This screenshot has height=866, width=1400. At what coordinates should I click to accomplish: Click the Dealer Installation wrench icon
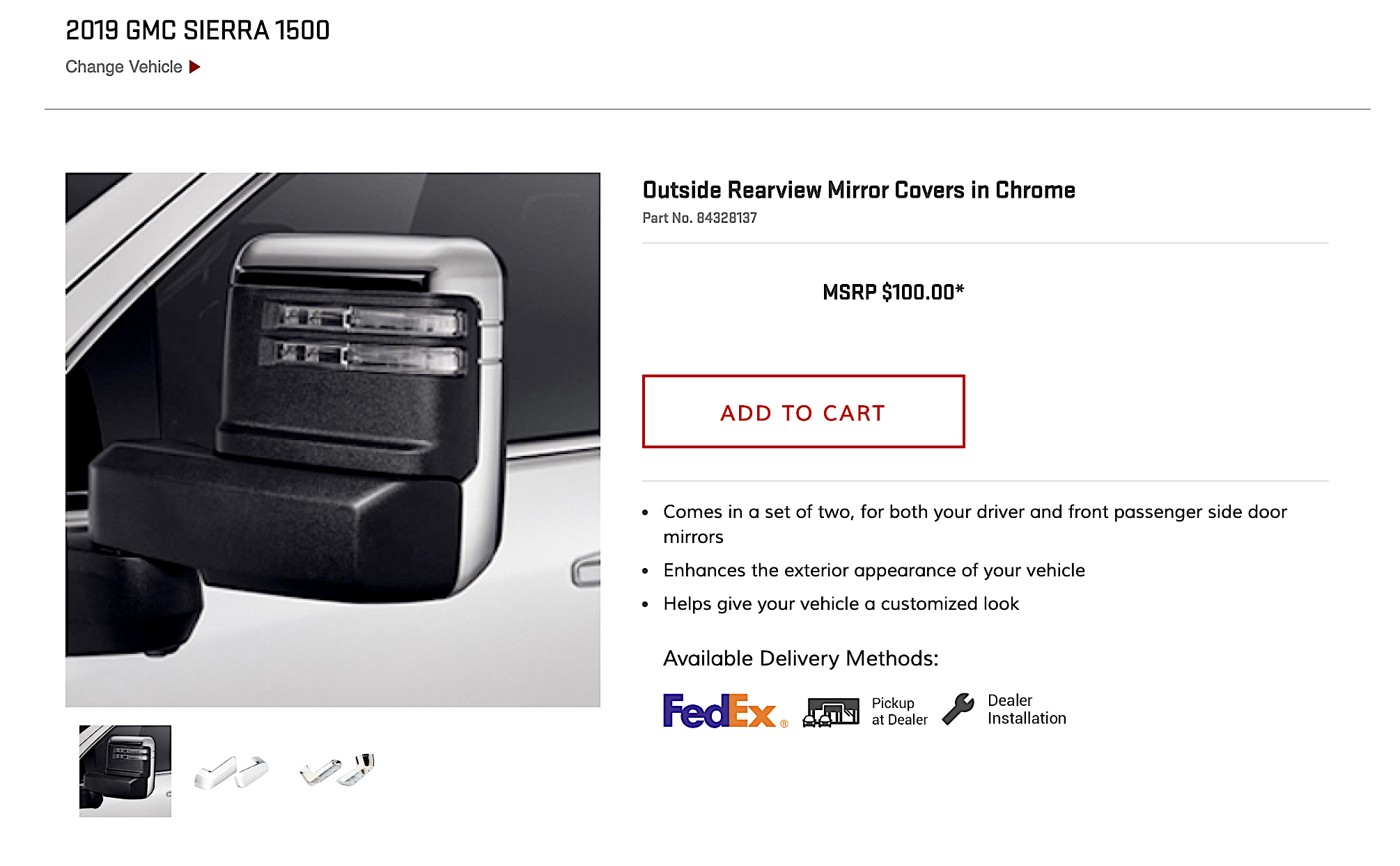click(x=958, y=709)
